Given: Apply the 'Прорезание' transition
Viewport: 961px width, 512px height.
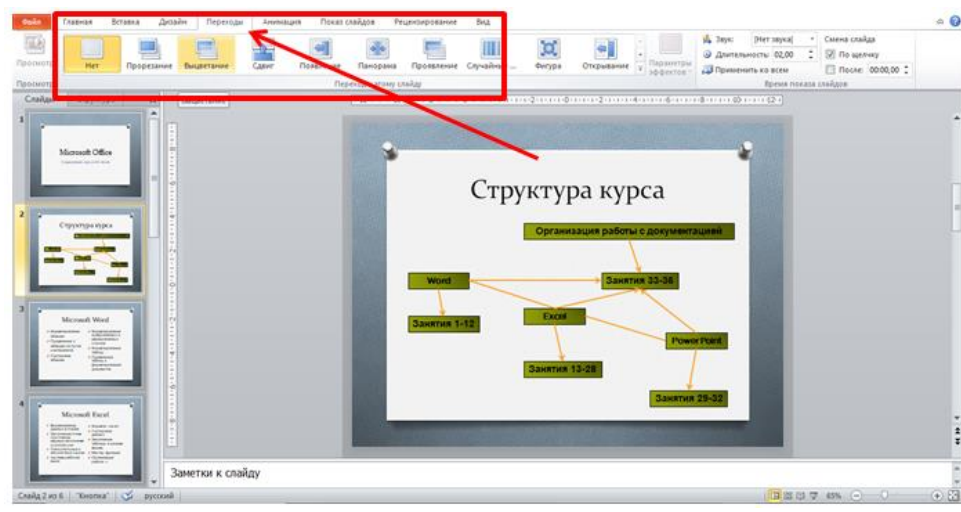Looking at the screenshot, I should point(149,54).
